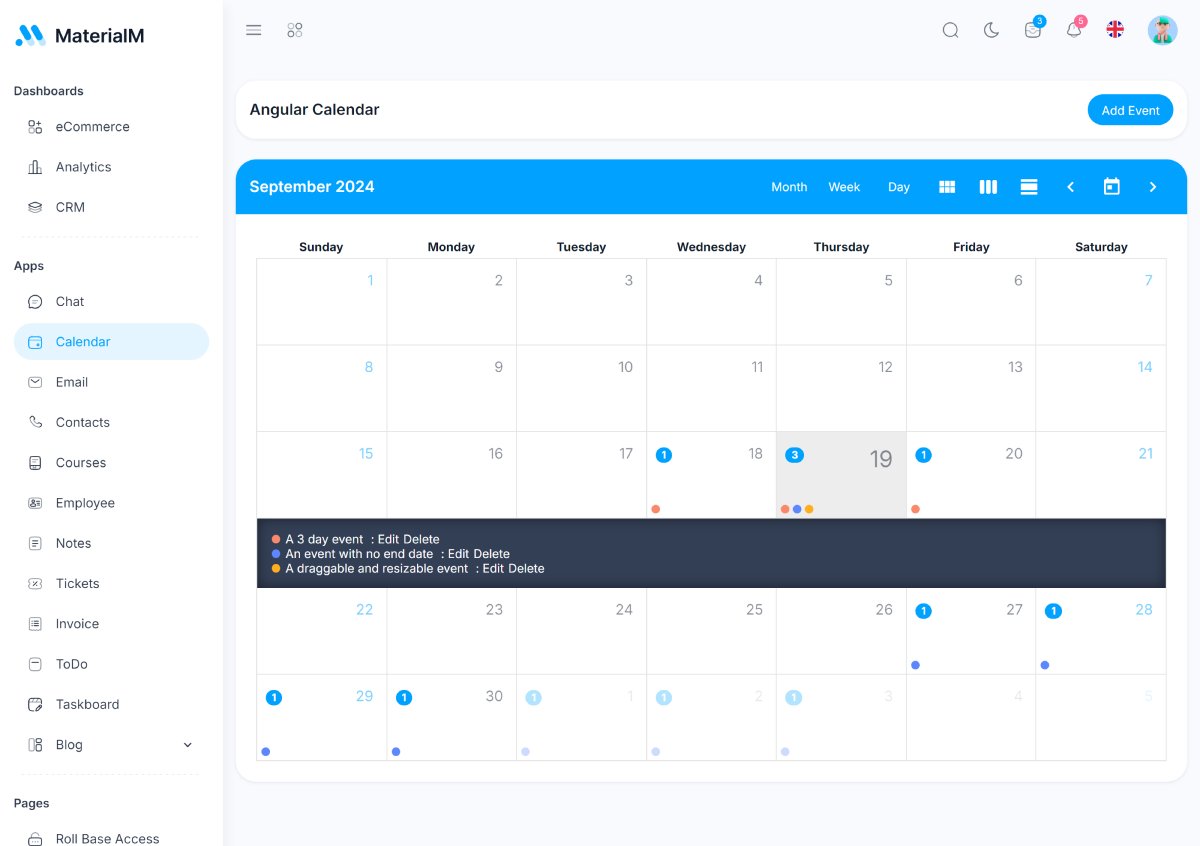The height and width of the screenshot is (846, 1200).
Task: Toggle the UK flag language selector
Action: click(x=1115, y=29)
